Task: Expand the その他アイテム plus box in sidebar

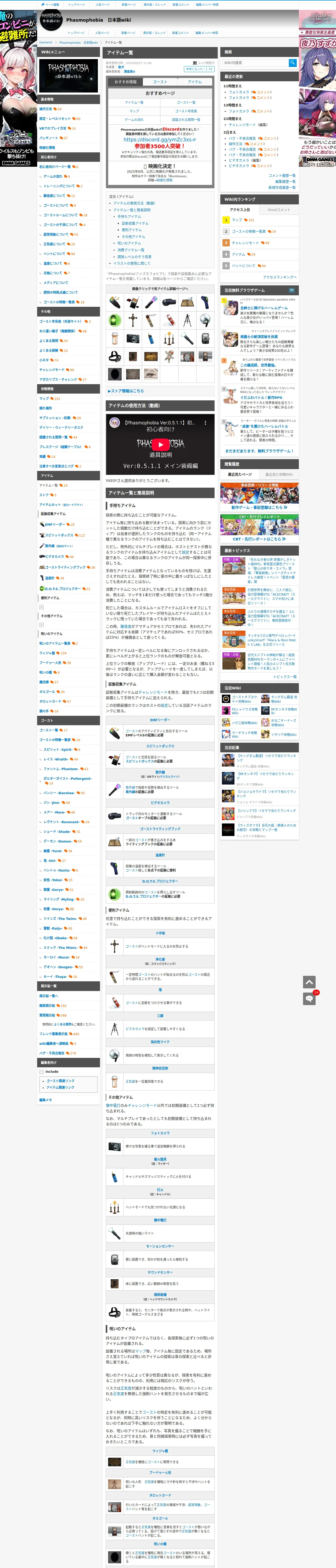Action: tap(41, 625)
